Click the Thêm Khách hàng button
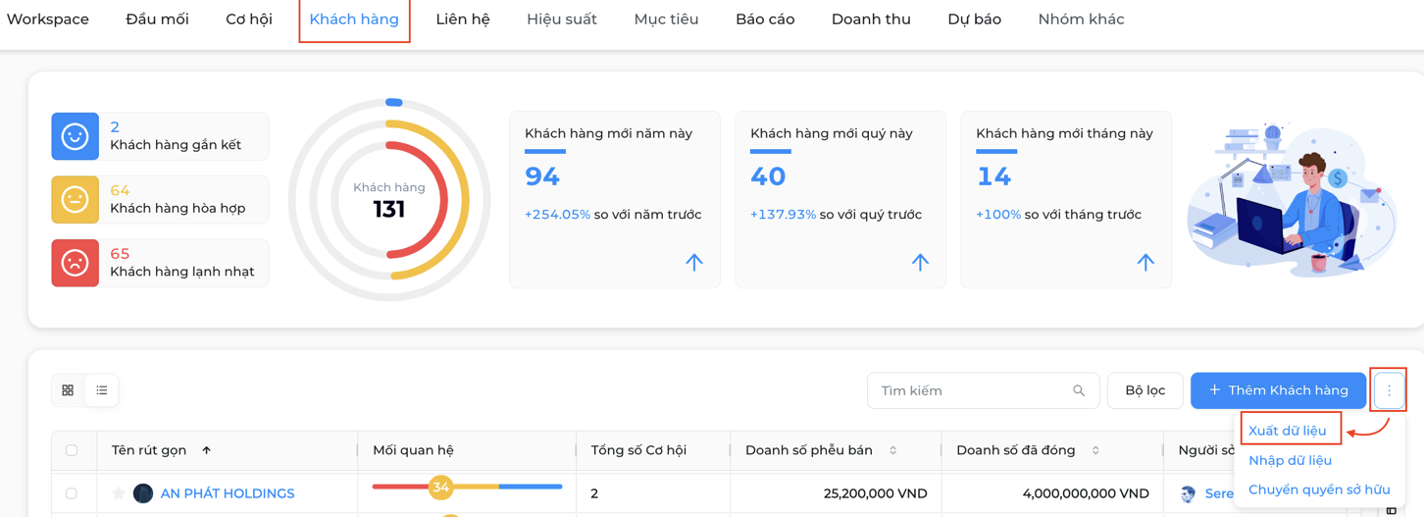The height and width of the screenshot is (522, 1424). click(1278, 390)
